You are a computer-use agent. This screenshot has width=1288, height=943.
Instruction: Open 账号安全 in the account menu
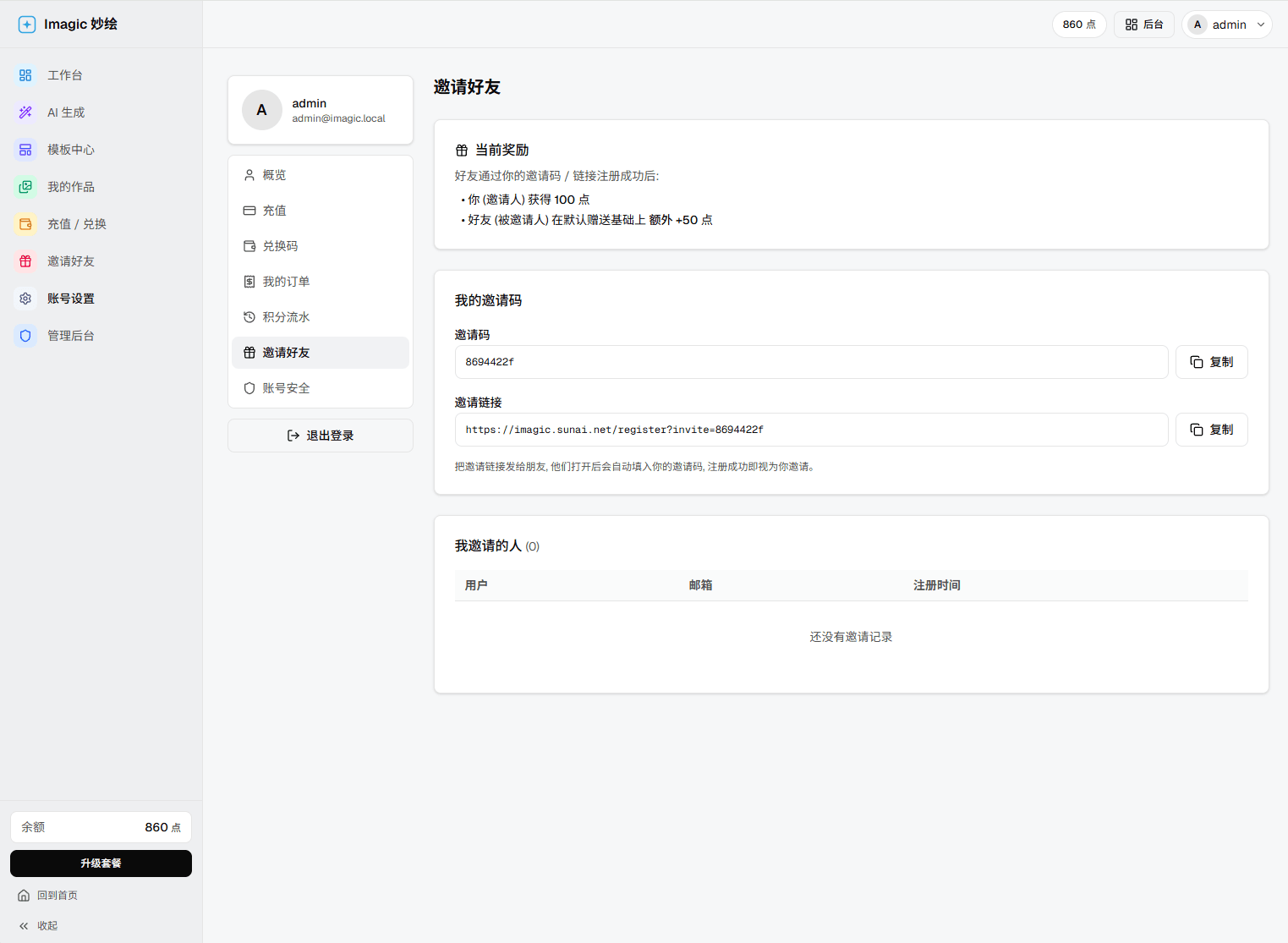click(321, 388)
